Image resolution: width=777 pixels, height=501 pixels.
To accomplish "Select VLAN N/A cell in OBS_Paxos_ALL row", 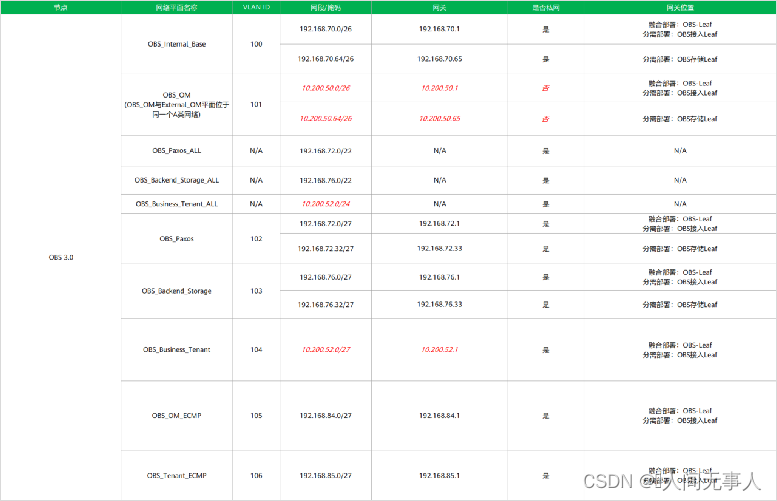I will [256, 151].
